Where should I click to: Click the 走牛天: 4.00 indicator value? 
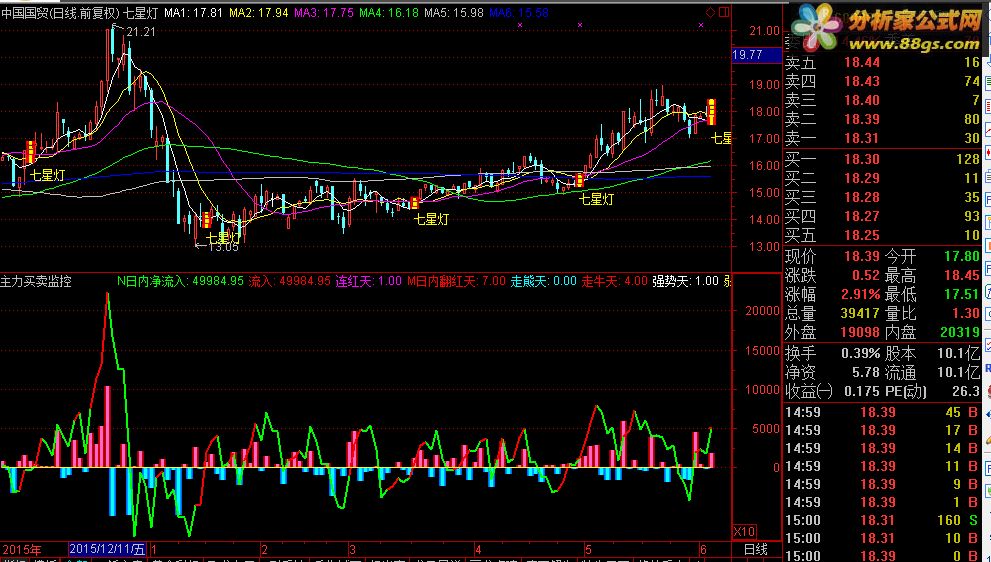click(614, 281)
